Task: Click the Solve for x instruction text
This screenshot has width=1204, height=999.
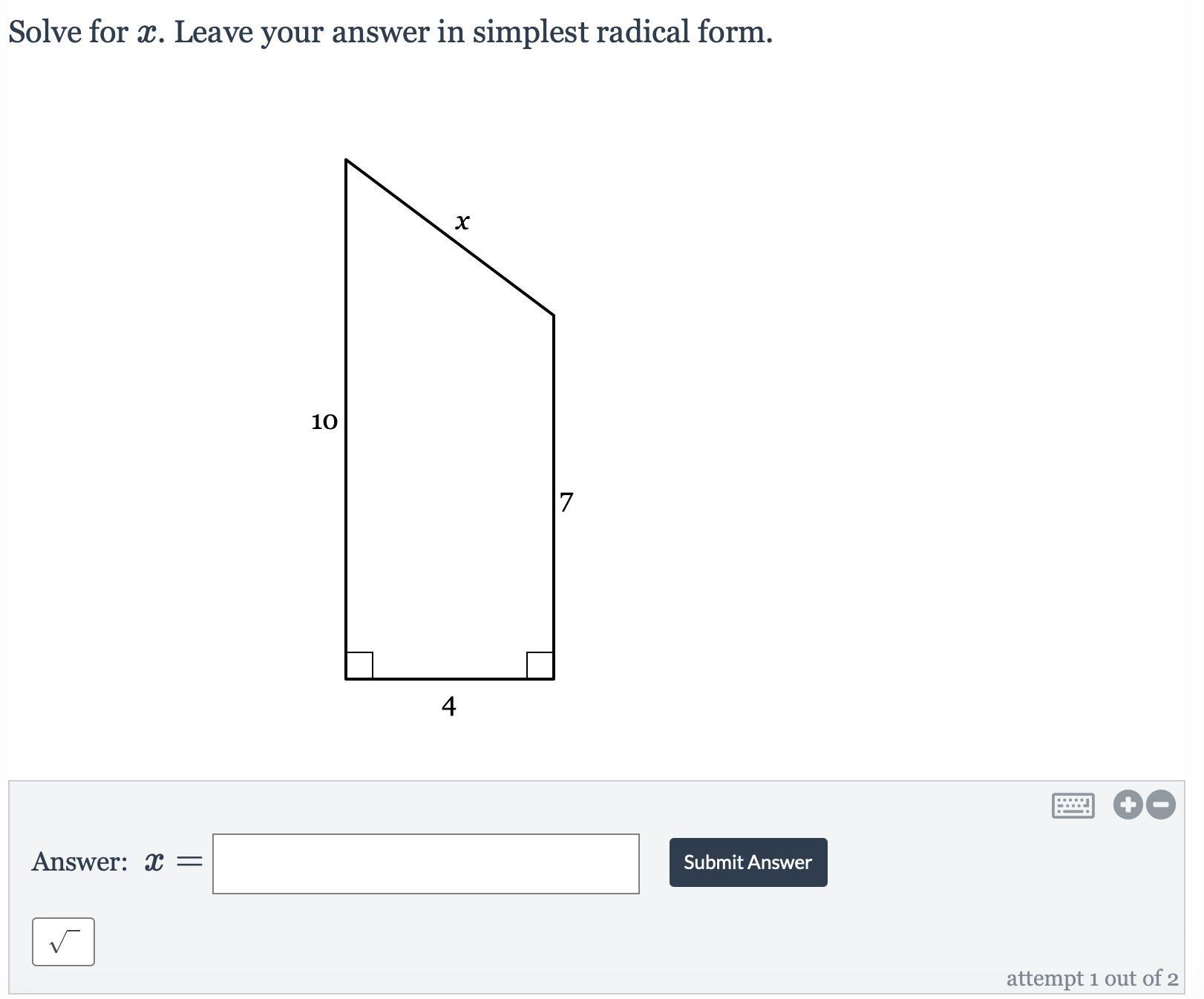Action: tap(390, 32)
